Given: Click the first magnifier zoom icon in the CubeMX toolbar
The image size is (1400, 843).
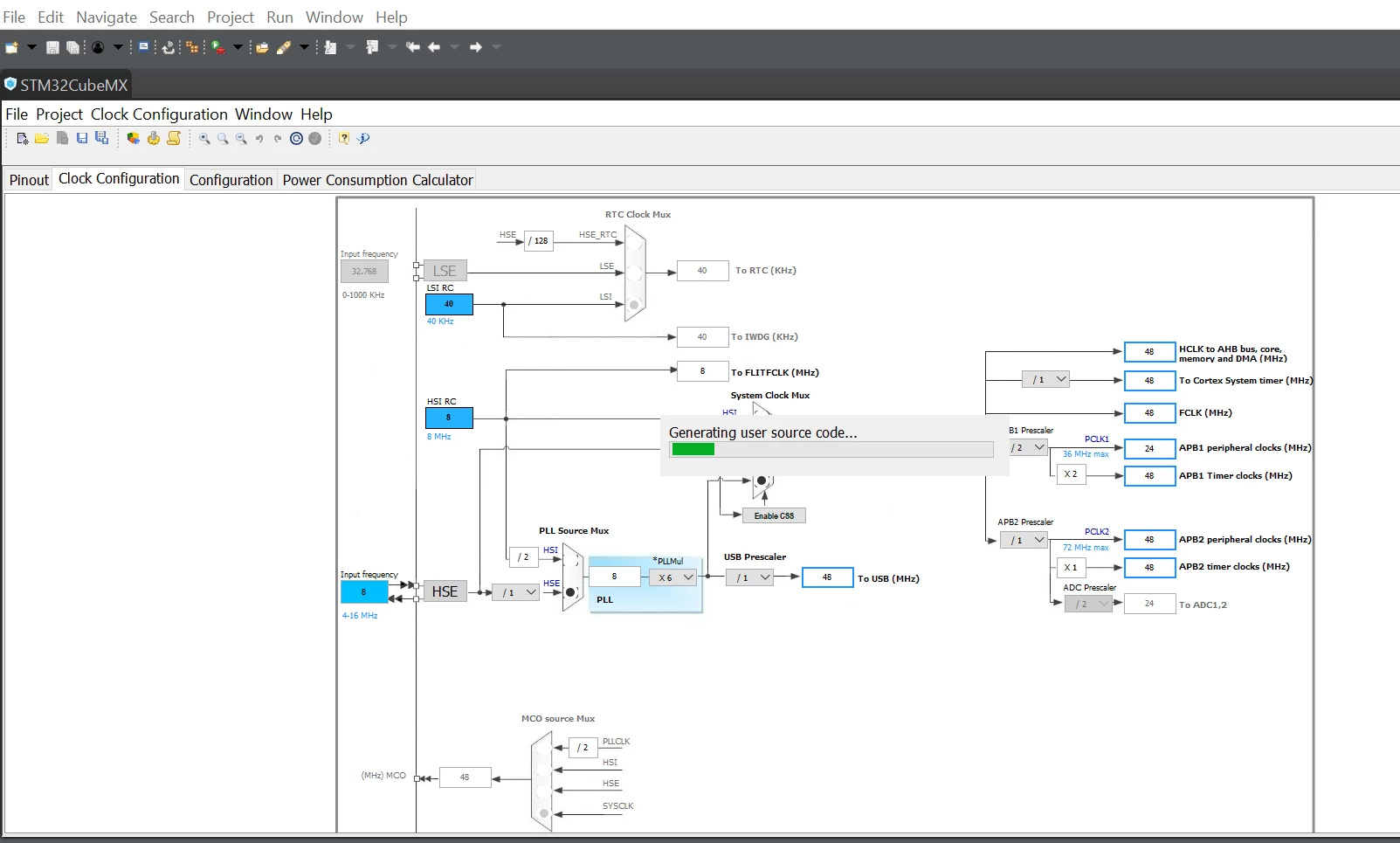Looking at the screenshot, I should (204, 138).
